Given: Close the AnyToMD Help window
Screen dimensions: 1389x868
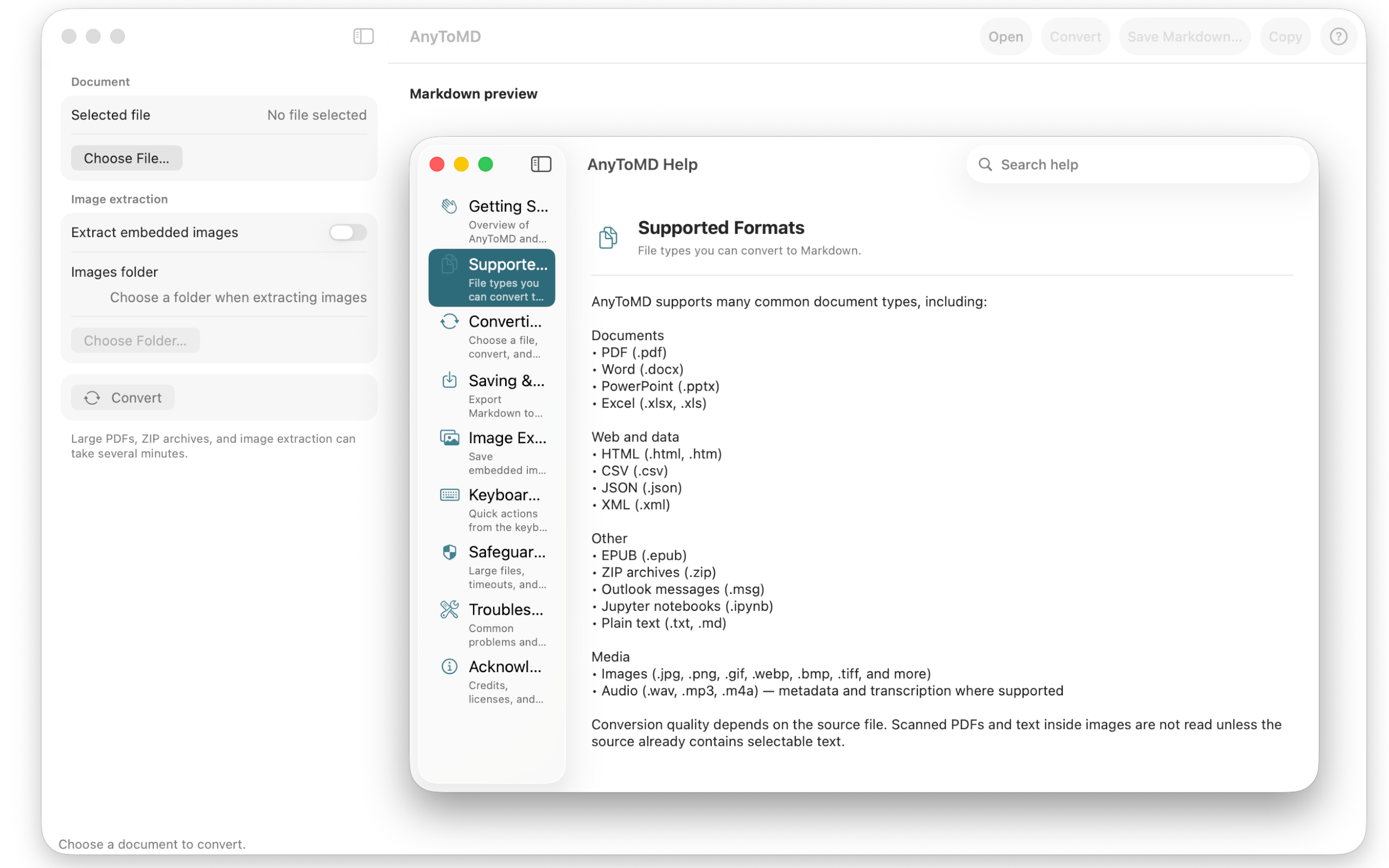Looking at the screenshot, I should 437,164.
